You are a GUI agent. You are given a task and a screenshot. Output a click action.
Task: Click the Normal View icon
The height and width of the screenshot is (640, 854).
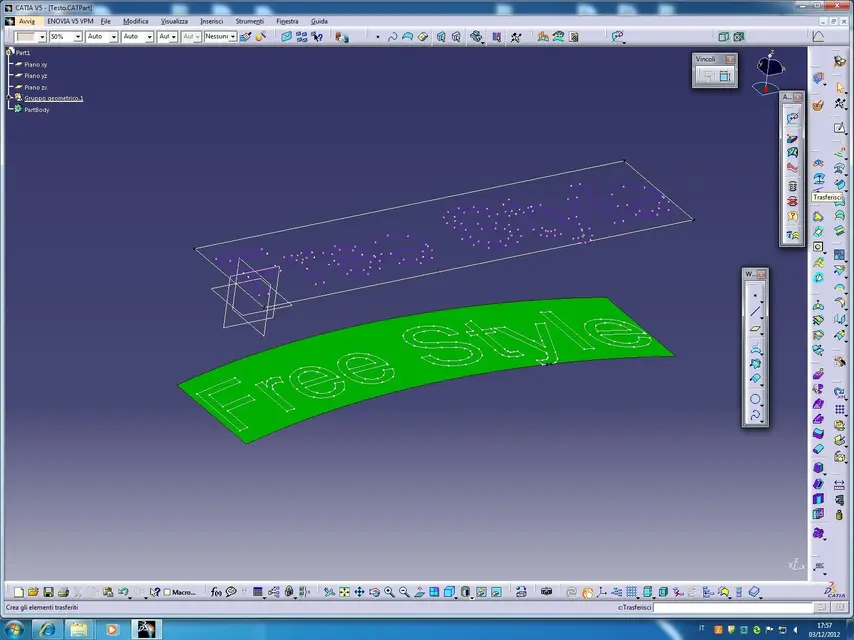click(419, 592)
